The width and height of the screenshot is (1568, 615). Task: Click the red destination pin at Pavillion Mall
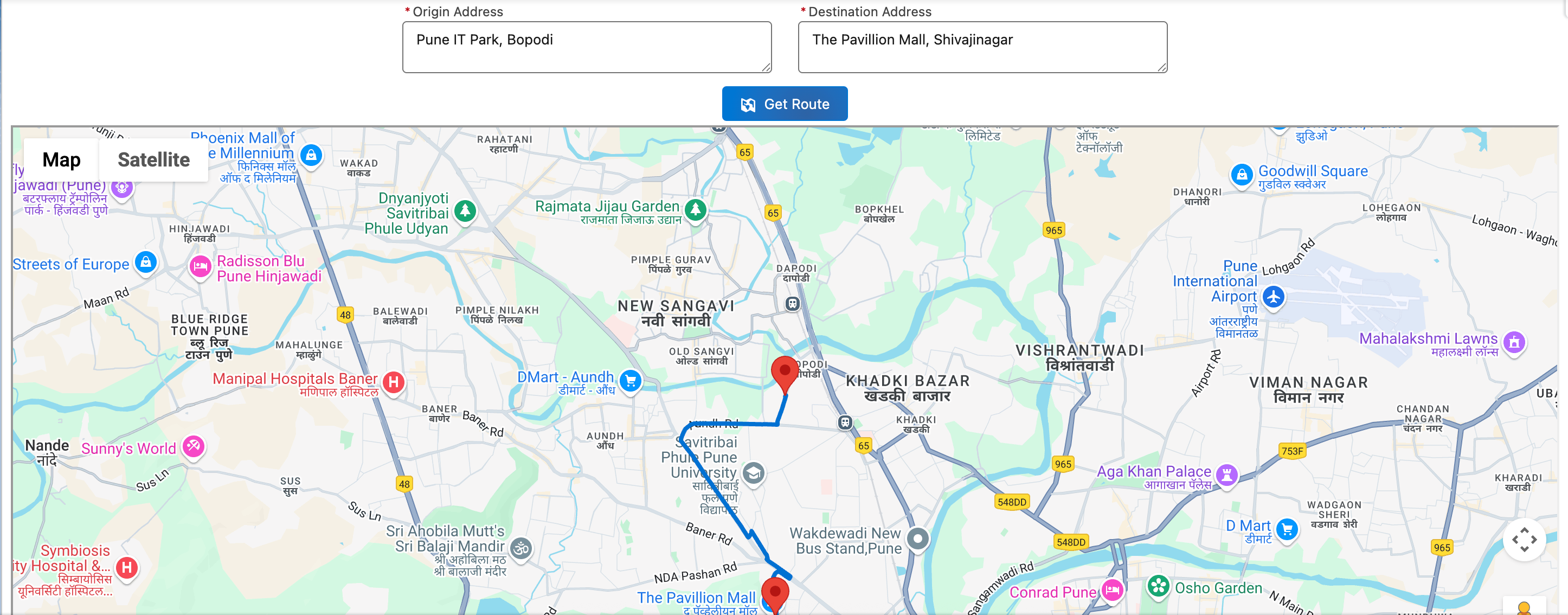775,595
